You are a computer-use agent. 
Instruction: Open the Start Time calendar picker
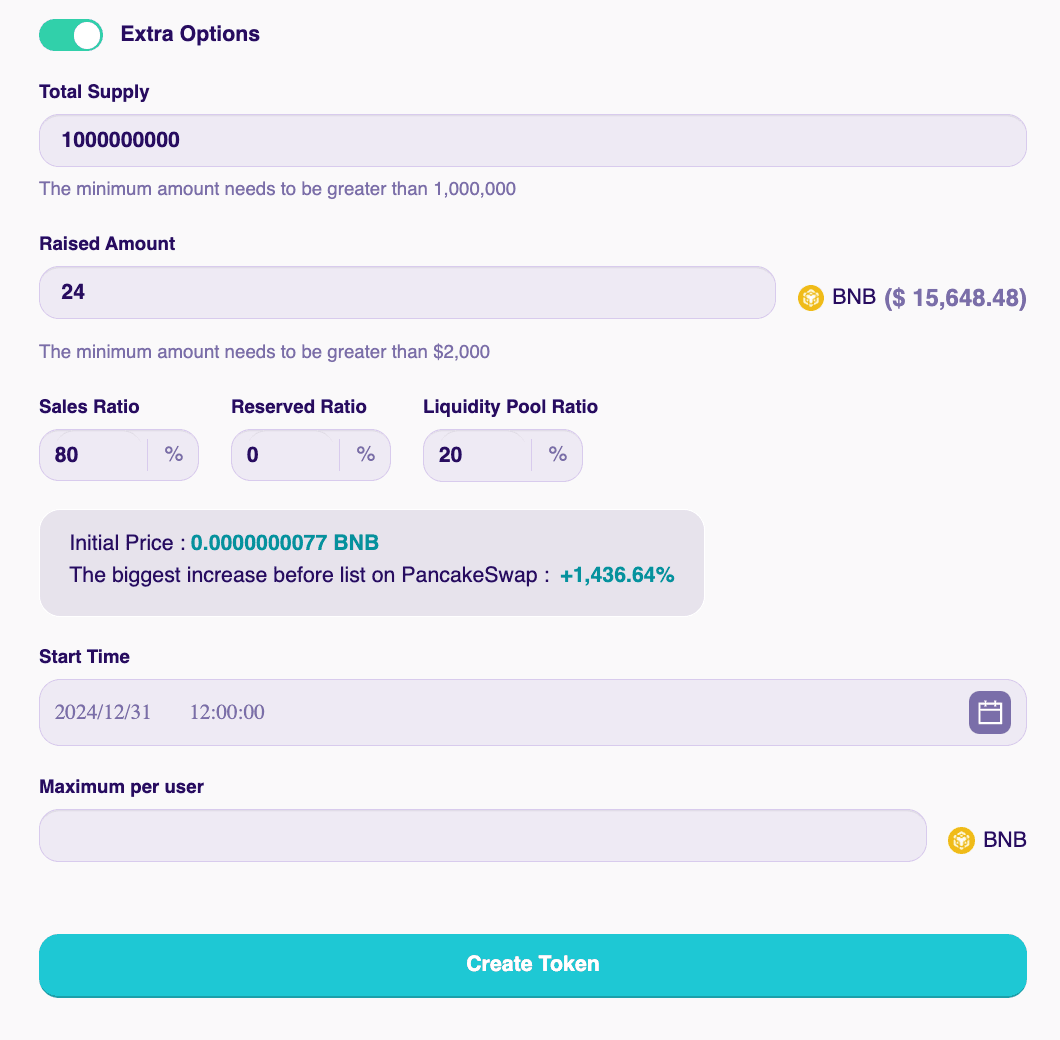tap(989, 712)
